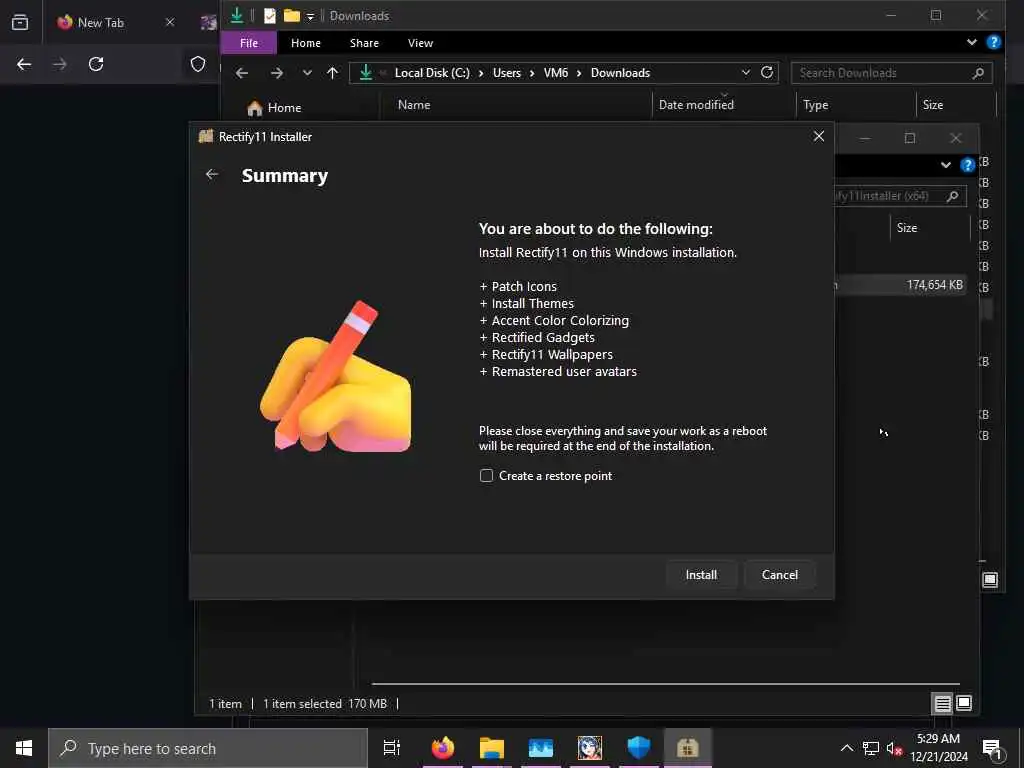
Task: Open recent locations dropdown in Explorer
Action: tap(307, 73)
